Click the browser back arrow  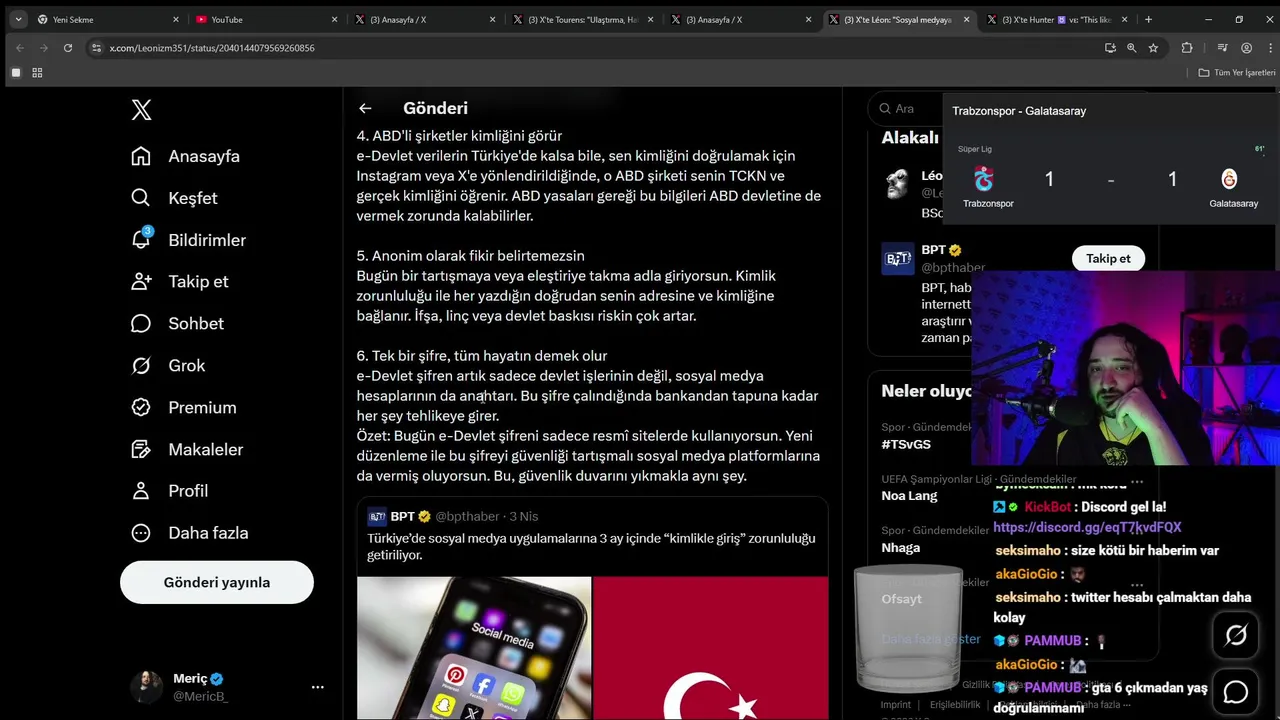tap(20, 47)
